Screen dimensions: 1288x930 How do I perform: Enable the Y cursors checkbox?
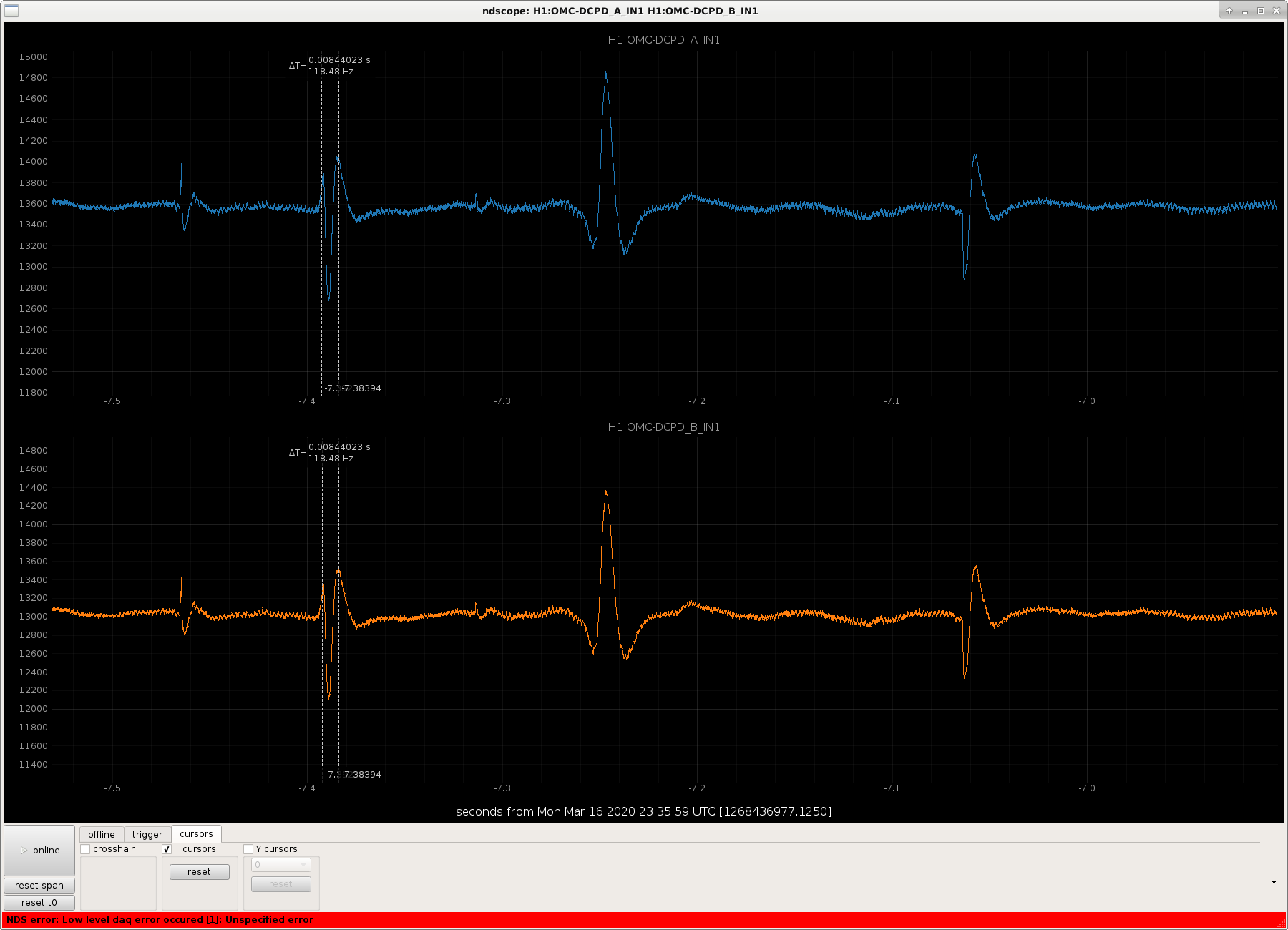(x=248, y=849)
